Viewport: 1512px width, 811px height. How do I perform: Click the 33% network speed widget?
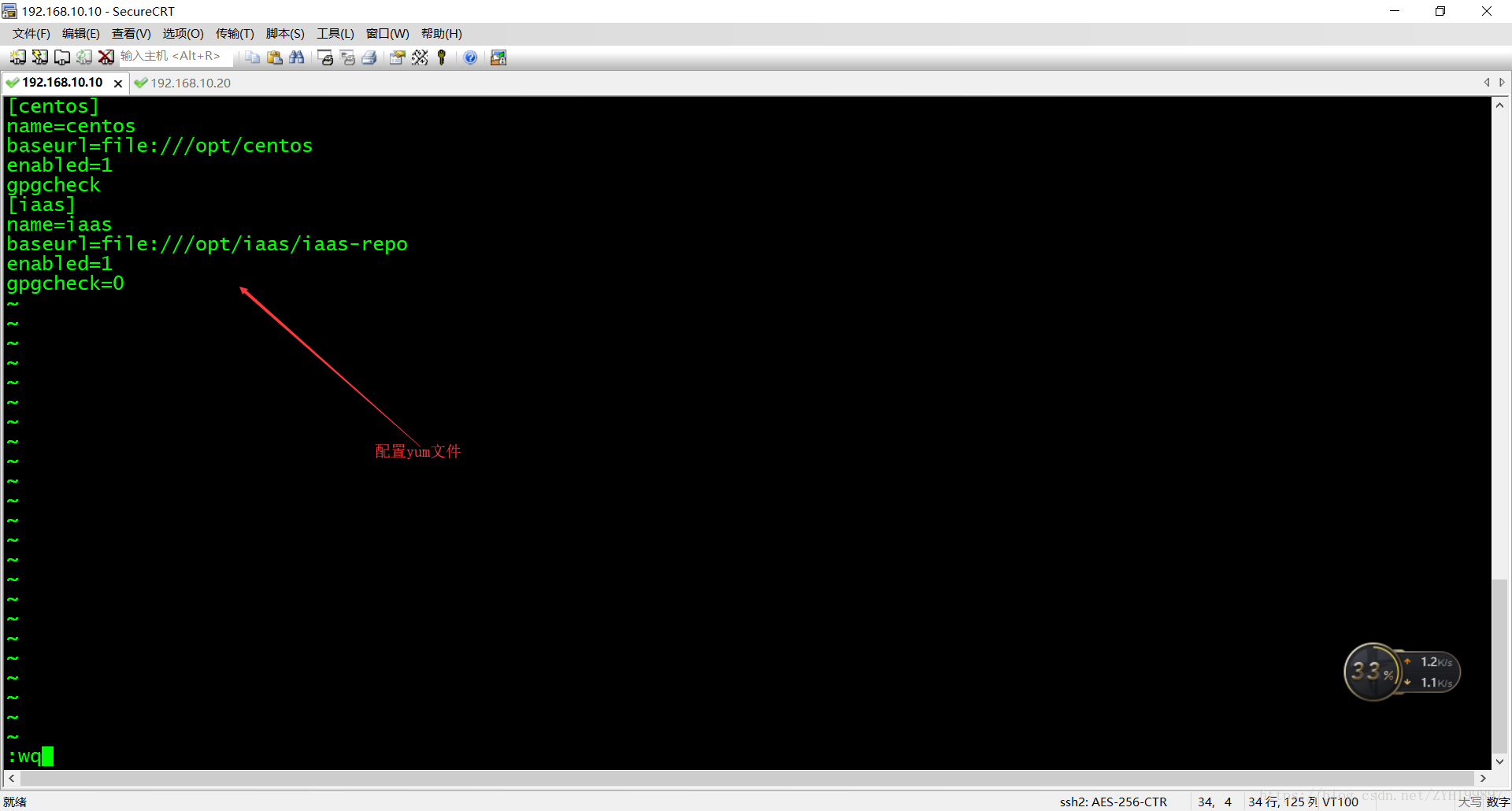pyautogui.click(x=1402, y=672)
